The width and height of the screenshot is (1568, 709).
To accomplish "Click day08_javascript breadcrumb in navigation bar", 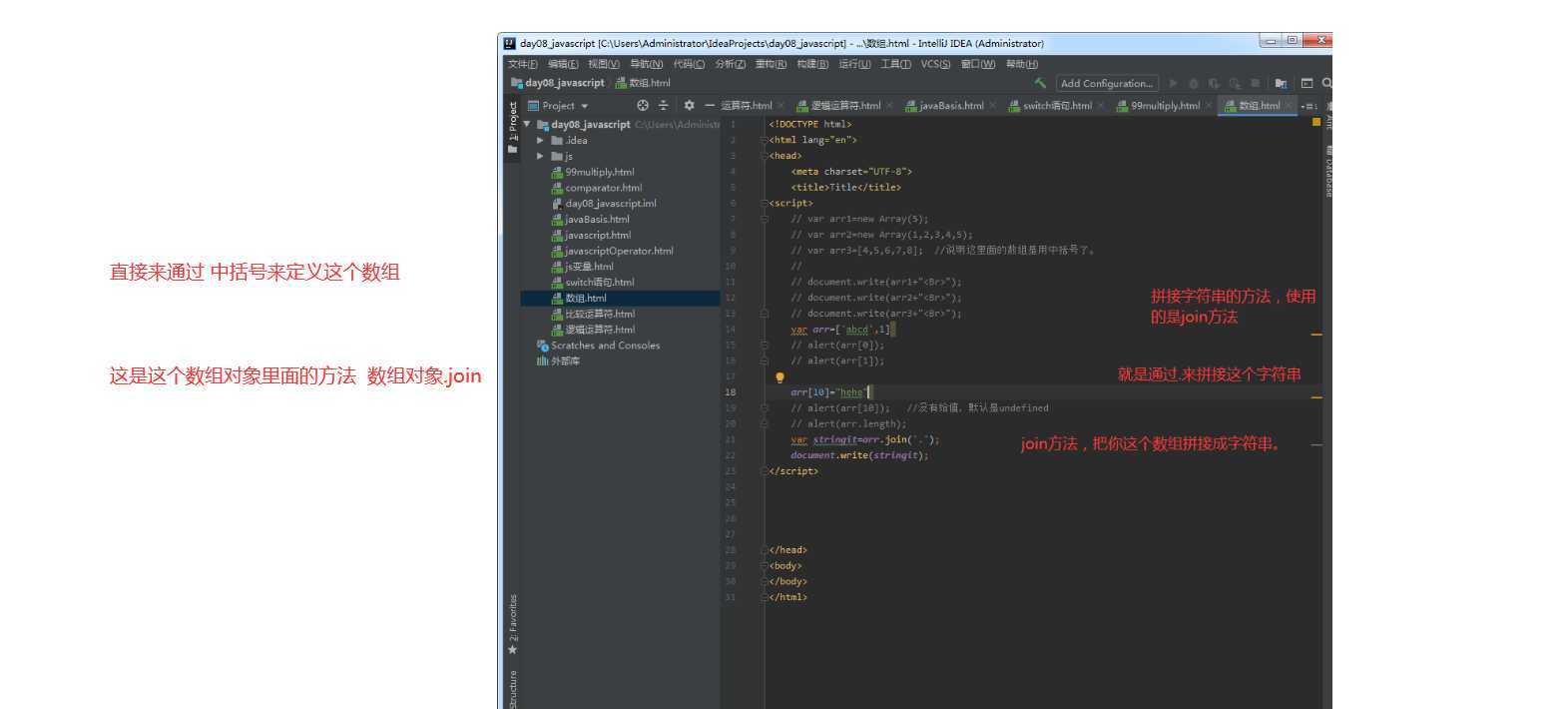I will [557, 83].
